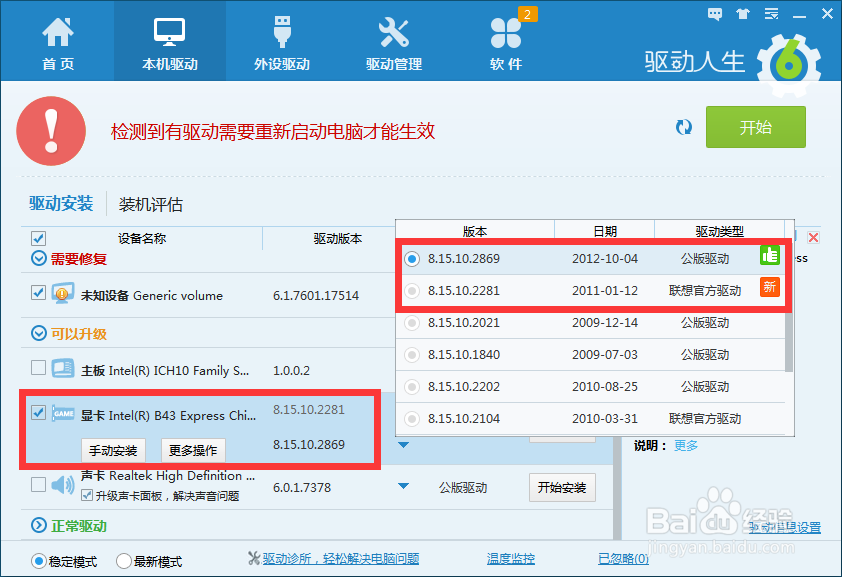Select version 8.15.10.2202 radio button
The image size is (842, 577).
[412, 387]
